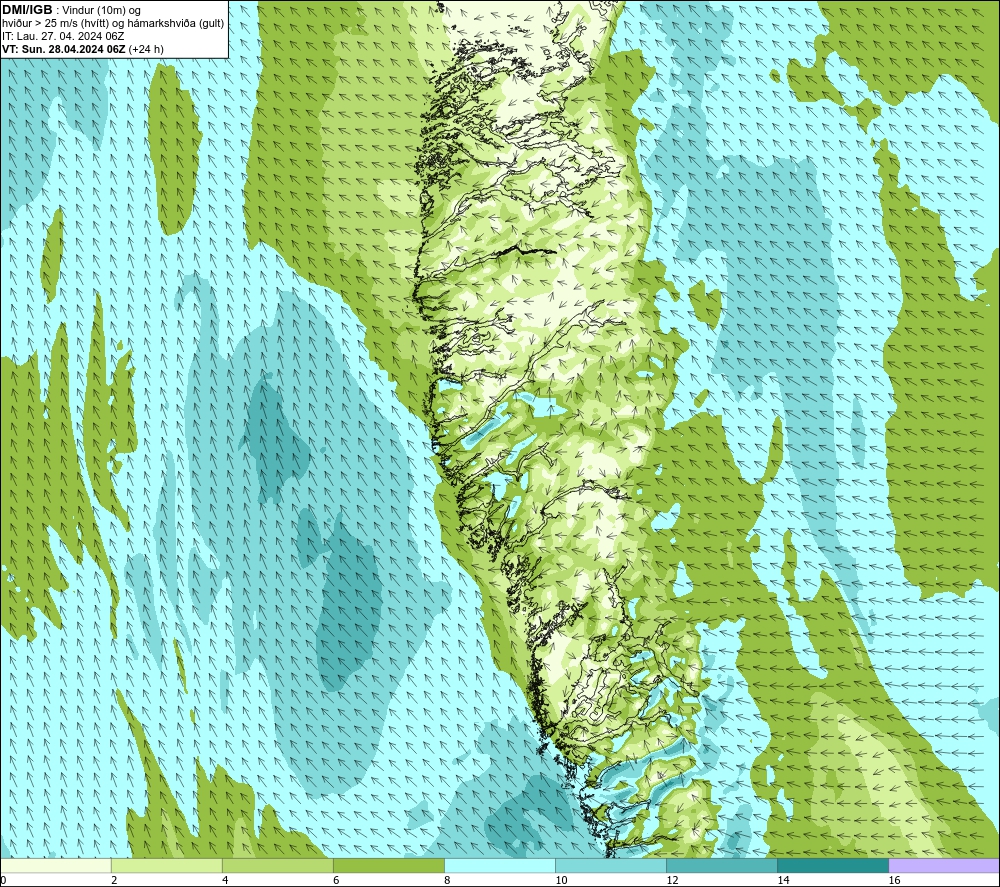Click the scale label '8'
Image resolution: width=1000 pixels, height=887 pixels.
pos(447,880)
